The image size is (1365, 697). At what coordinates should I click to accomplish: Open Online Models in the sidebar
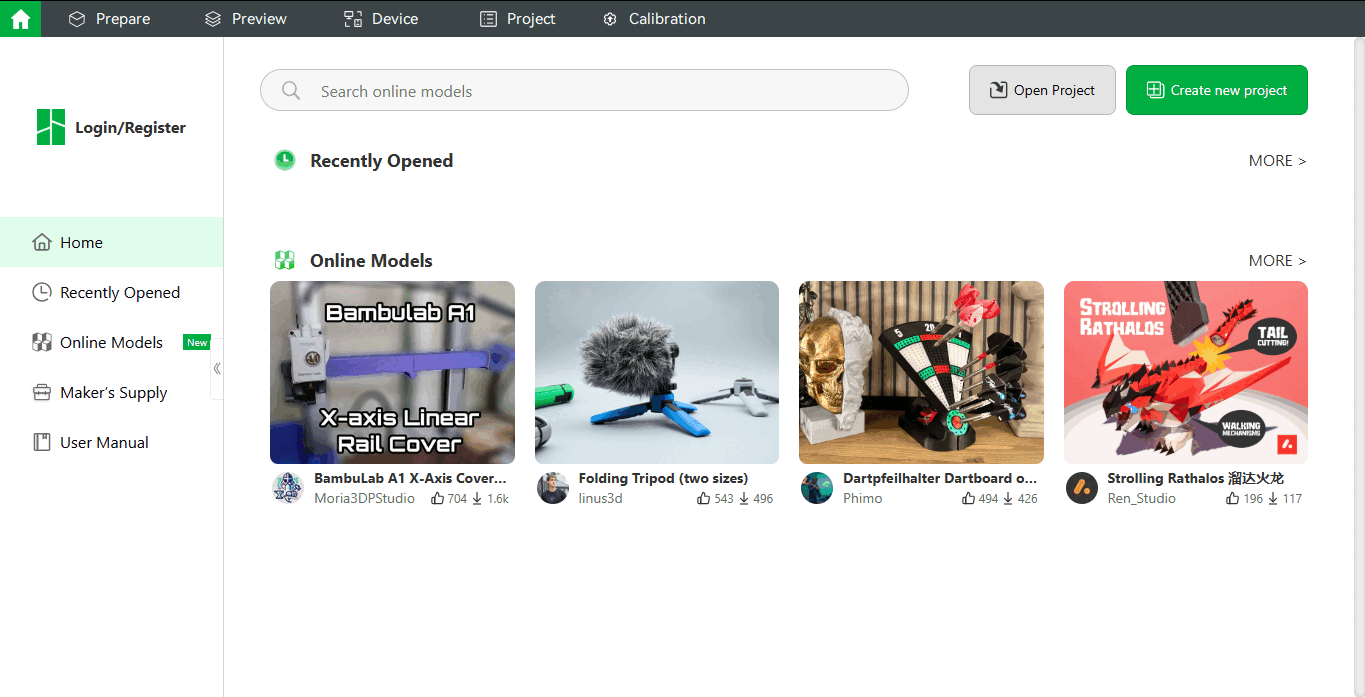112,342
